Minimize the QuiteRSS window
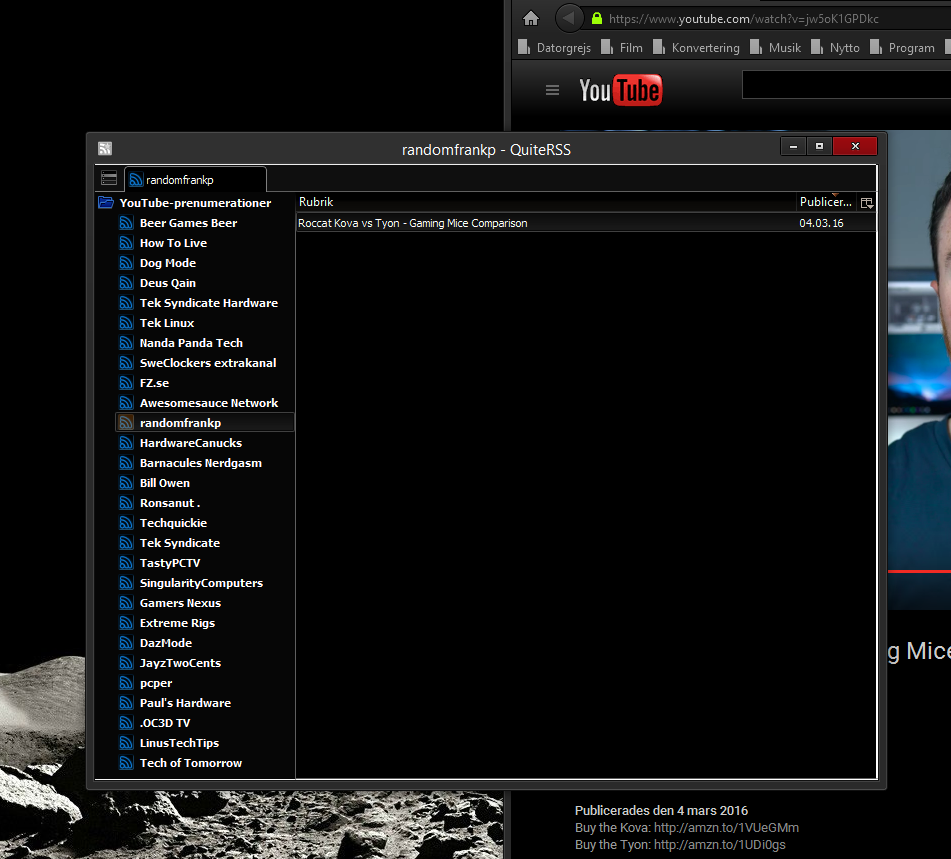 tap(793, 146)
